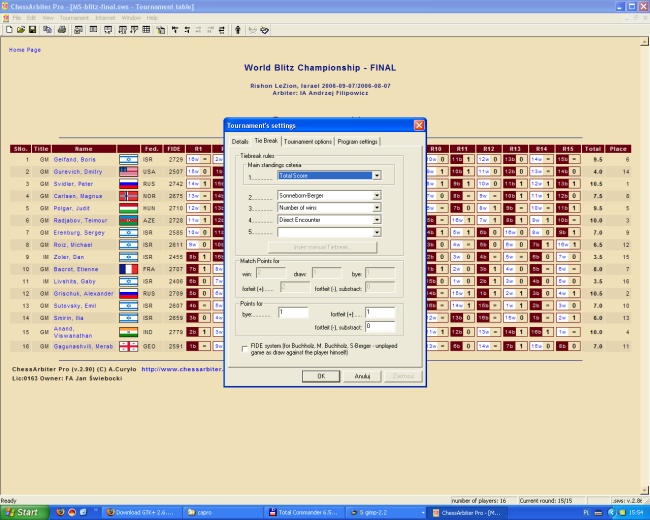The image size is (650, 520).
Task: Click Firefox icon in quick launch bar
Action: click(61, 512)
